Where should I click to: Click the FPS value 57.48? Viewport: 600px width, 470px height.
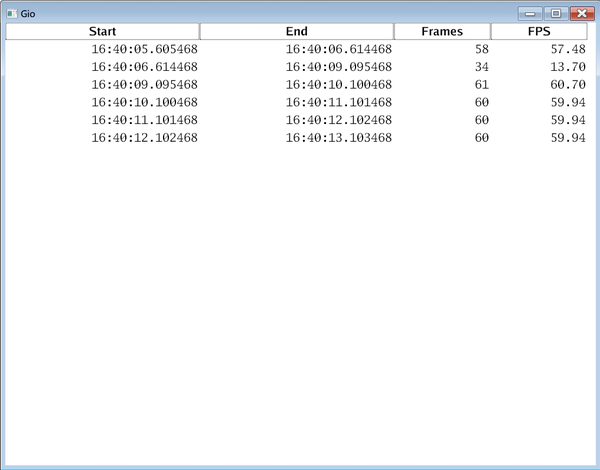tap(567, 48)
